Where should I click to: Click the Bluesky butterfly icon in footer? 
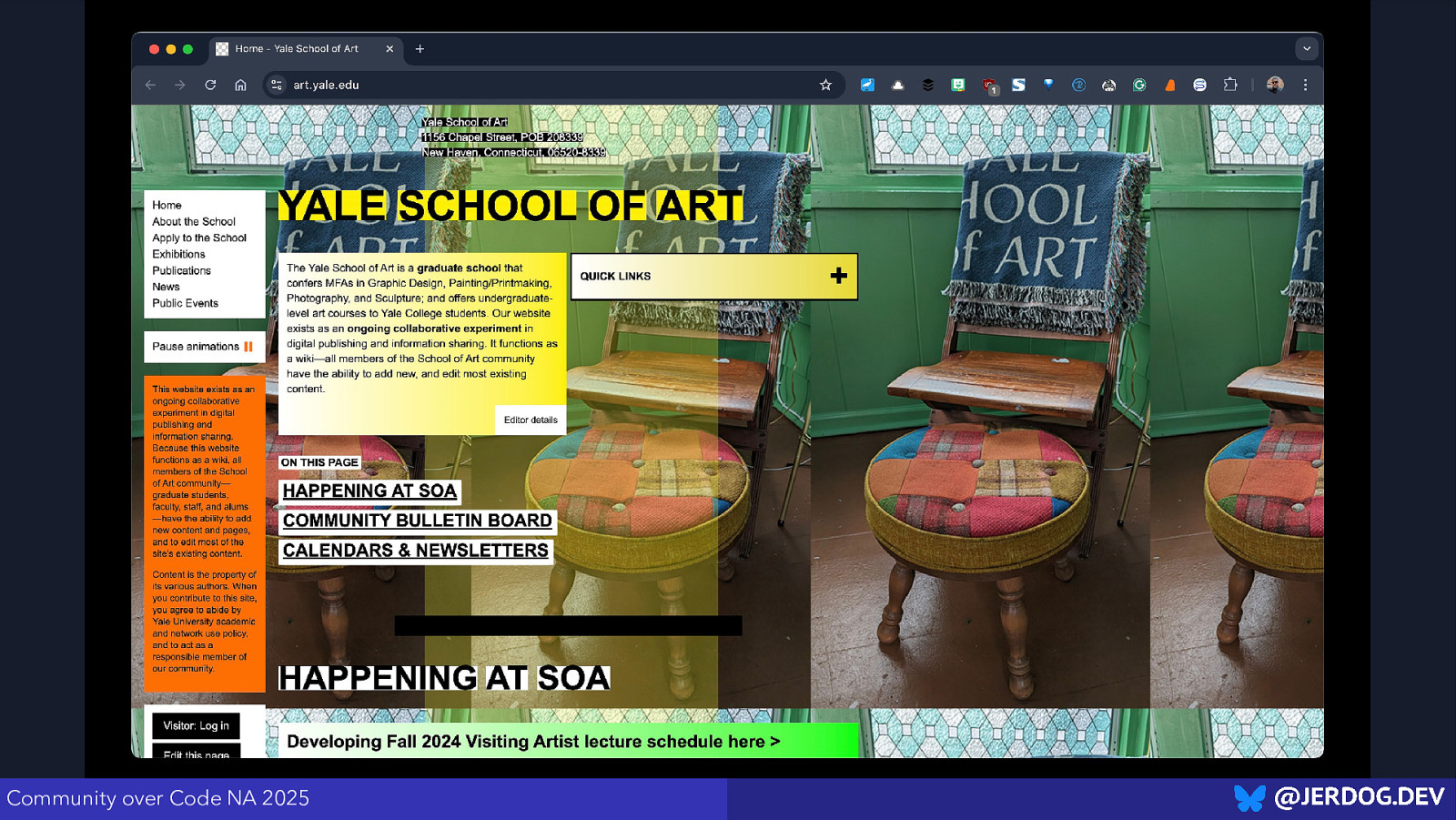click(1249, 798)
